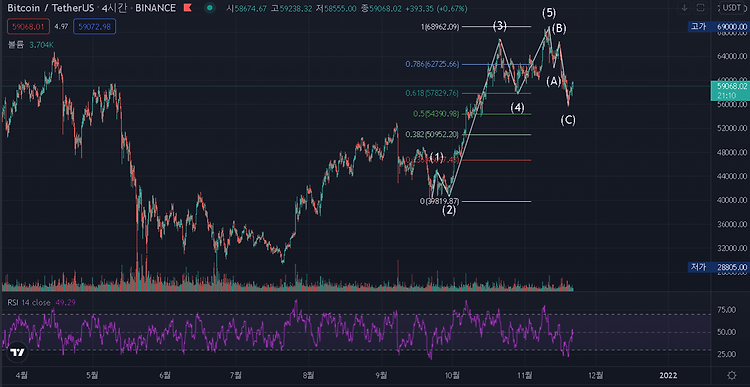Viewport: 750px width, 387px height.
Task: Click the current price tag 59068.02
Action: tap(729, 90)
